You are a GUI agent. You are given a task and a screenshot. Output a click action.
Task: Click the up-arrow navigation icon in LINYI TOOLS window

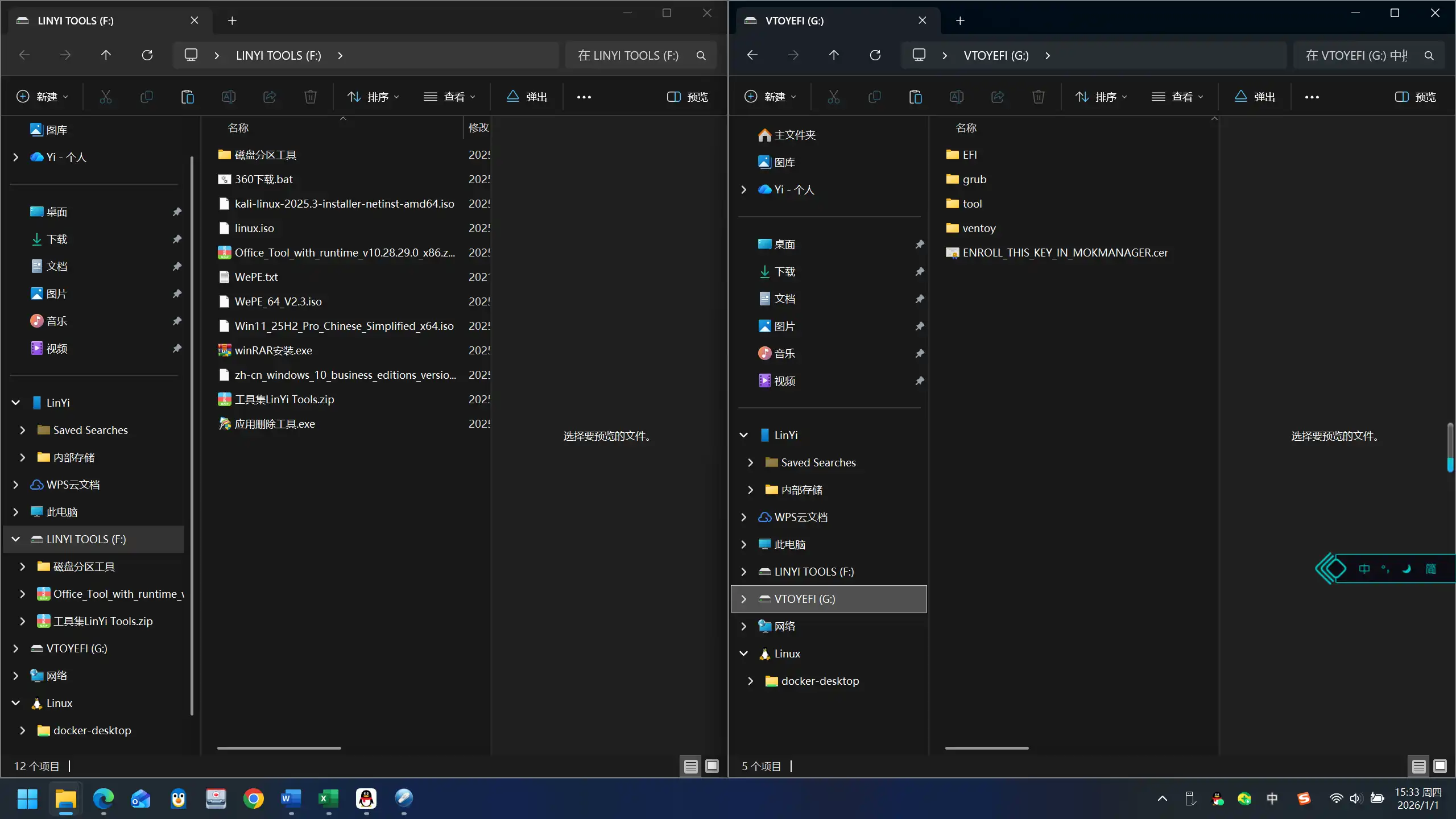(106, 55)
